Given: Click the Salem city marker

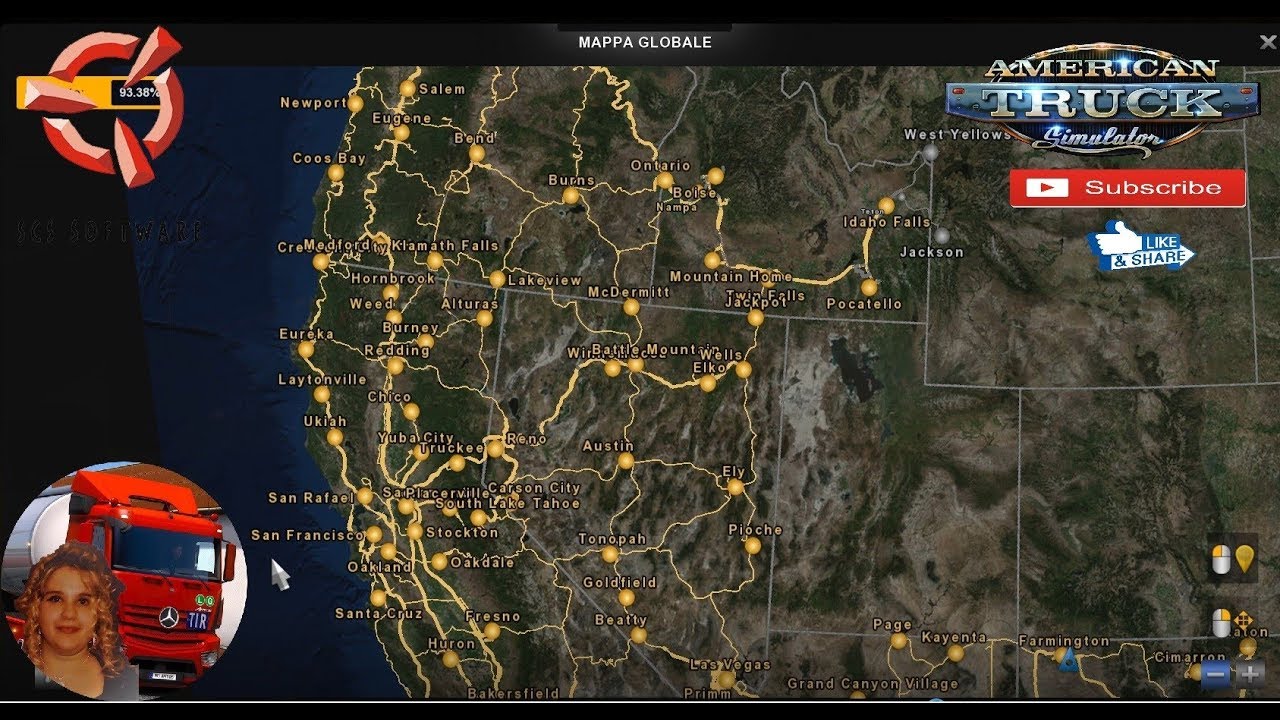Looking at the screenshot, I should coord(407,89).
